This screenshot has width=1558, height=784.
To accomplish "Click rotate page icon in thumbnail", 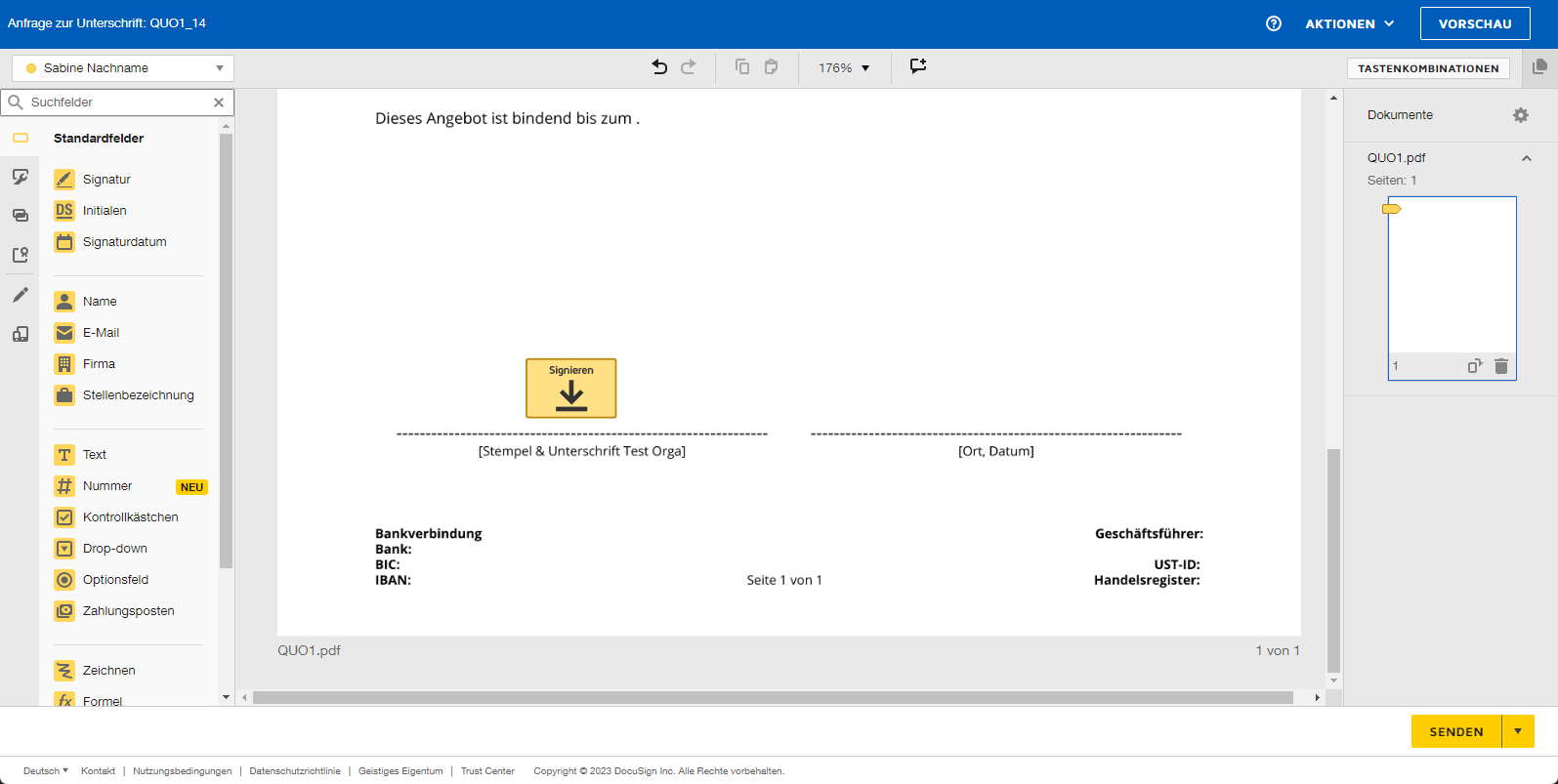I will click(x=1475, y=366).
